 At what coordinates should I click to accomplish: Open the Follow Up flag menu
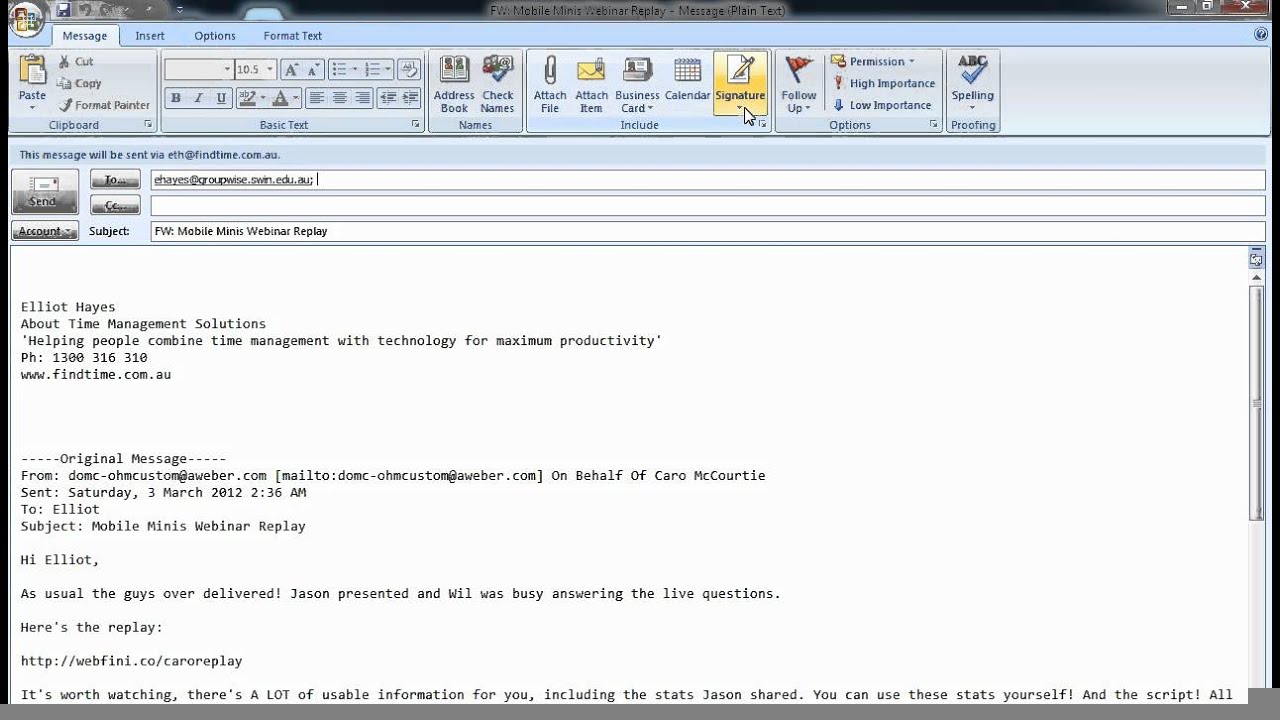[798, 85]
